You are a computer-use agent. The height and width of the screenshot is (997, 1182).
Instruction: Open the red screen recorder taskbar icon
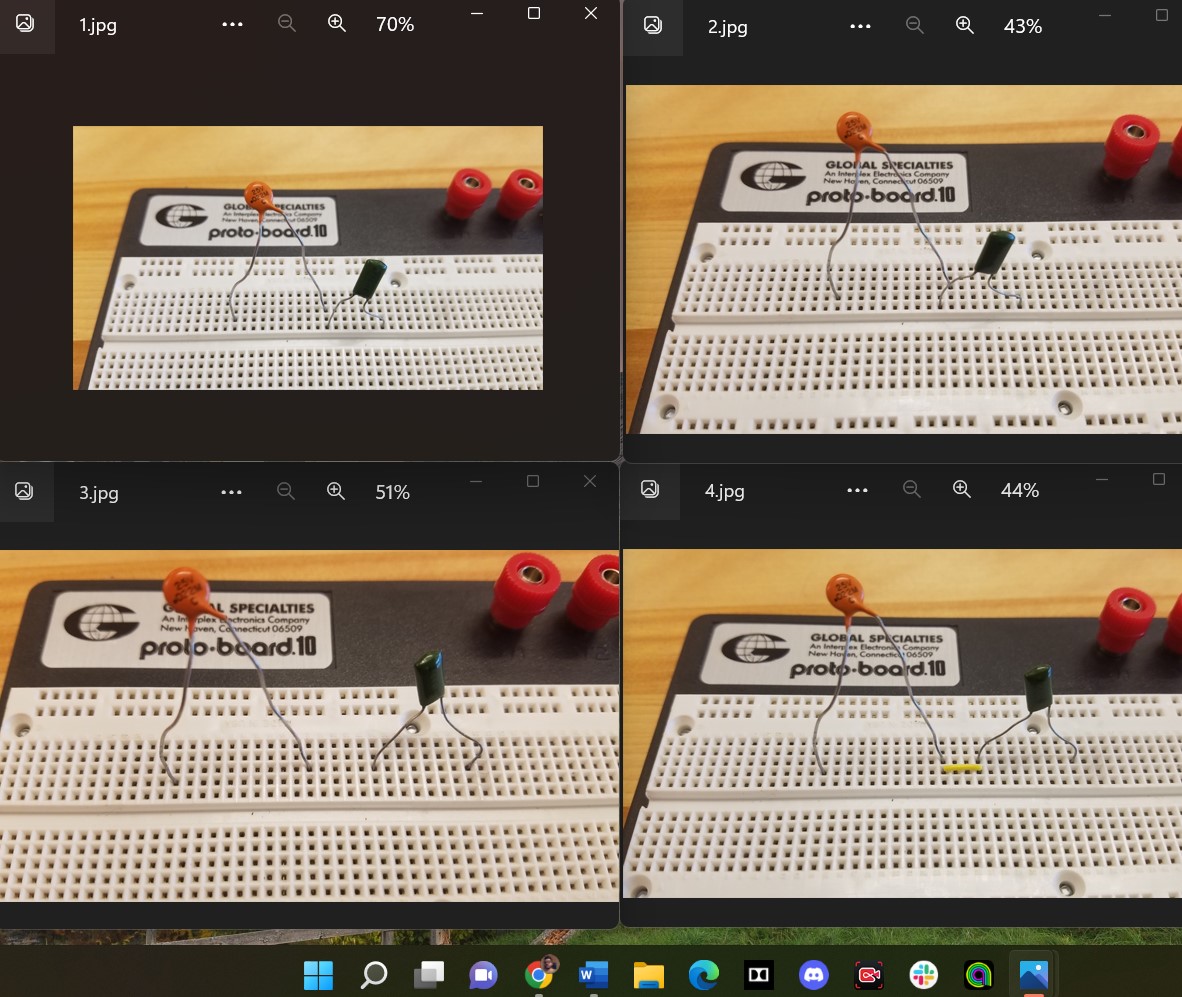pos(868,975)
